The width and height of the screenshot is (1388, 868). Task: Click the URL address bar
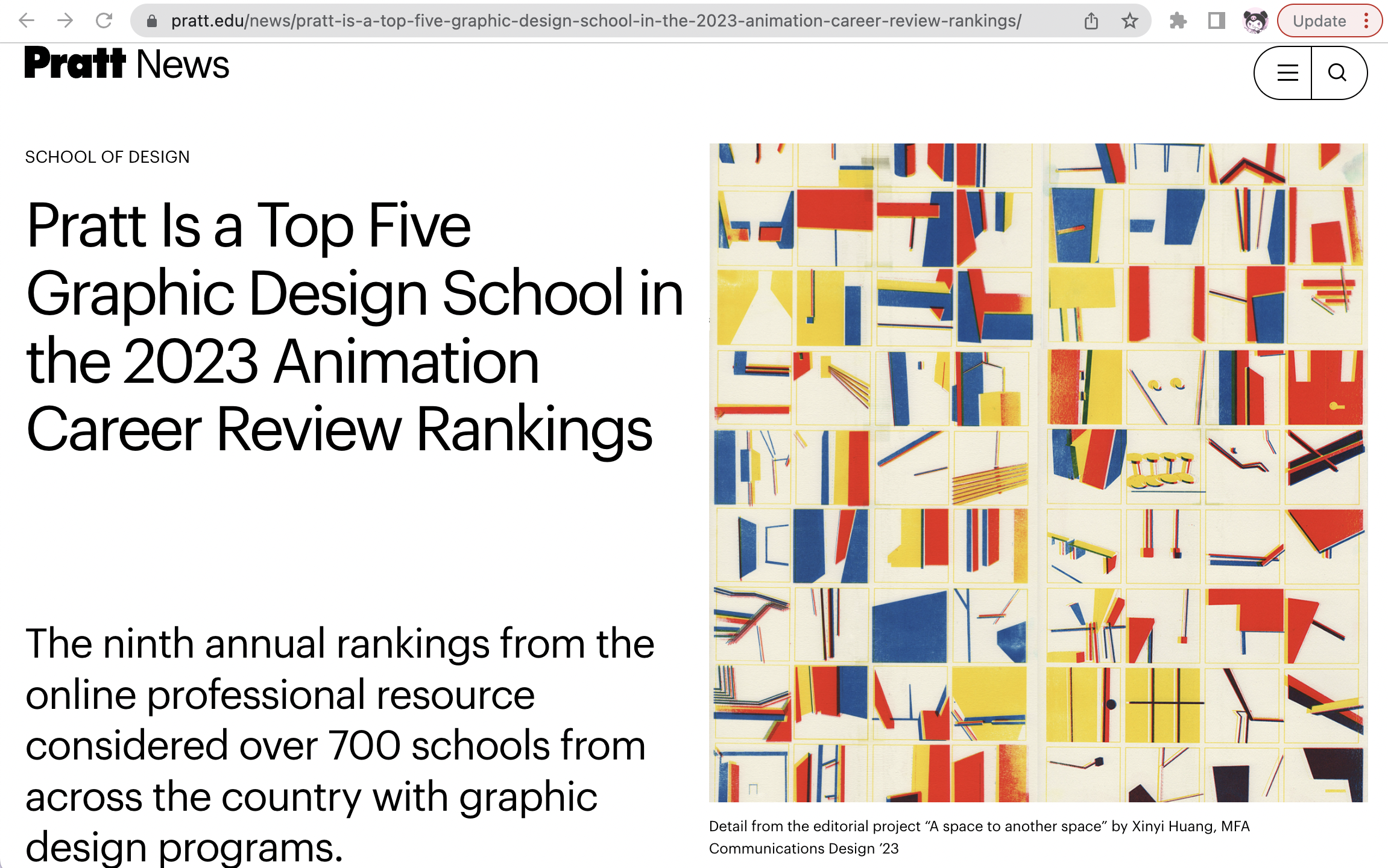tap(596, 22)
